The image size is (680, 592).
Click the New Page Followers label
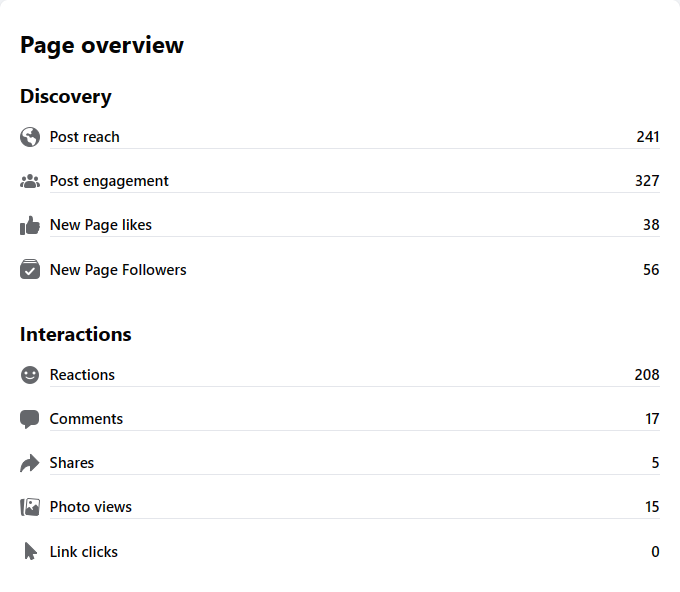(118, 269)
